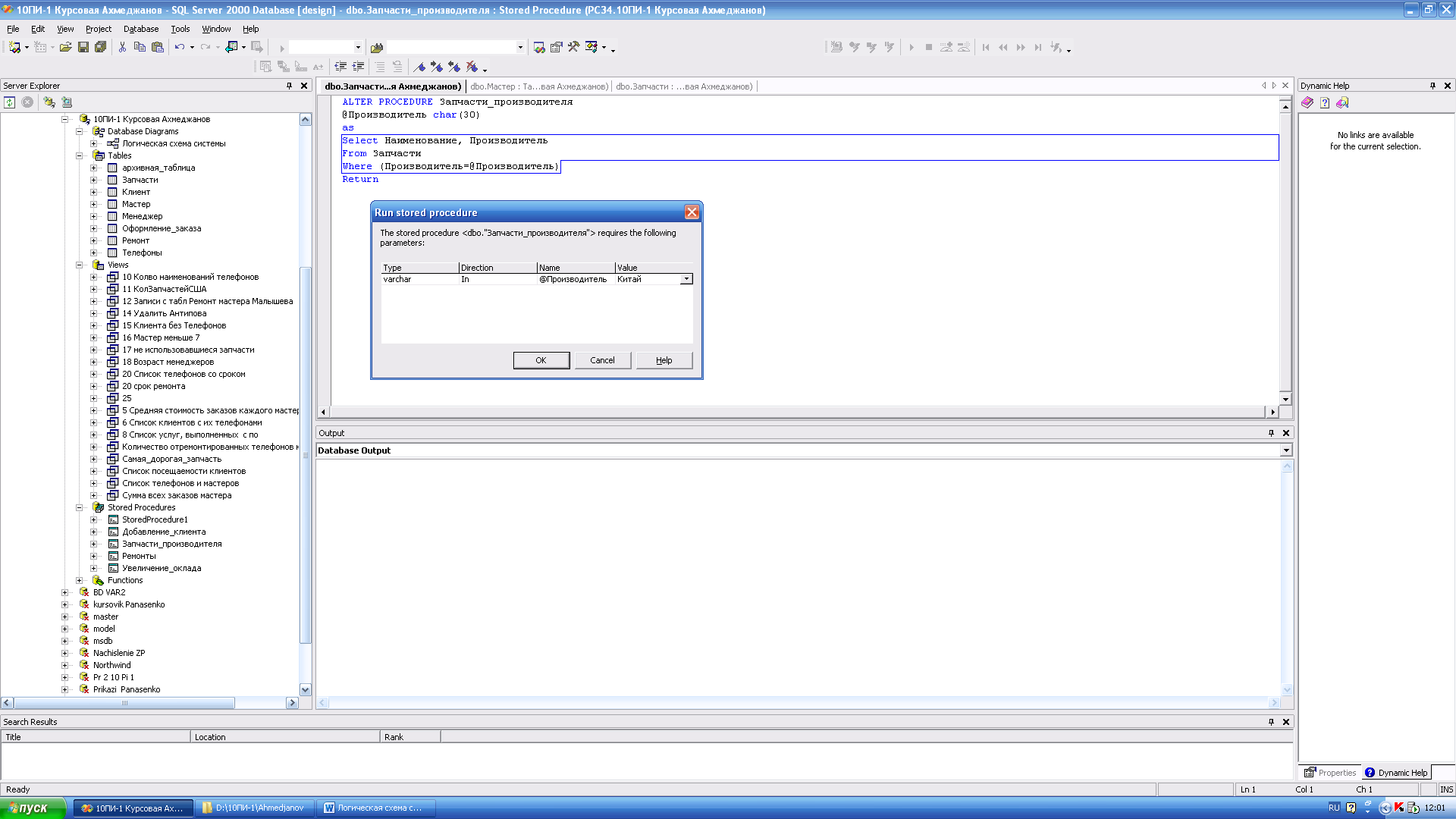Viewport: 1456px width, 819px height.
Task: Click the Open File folder icon
Action: click(66, 47)
